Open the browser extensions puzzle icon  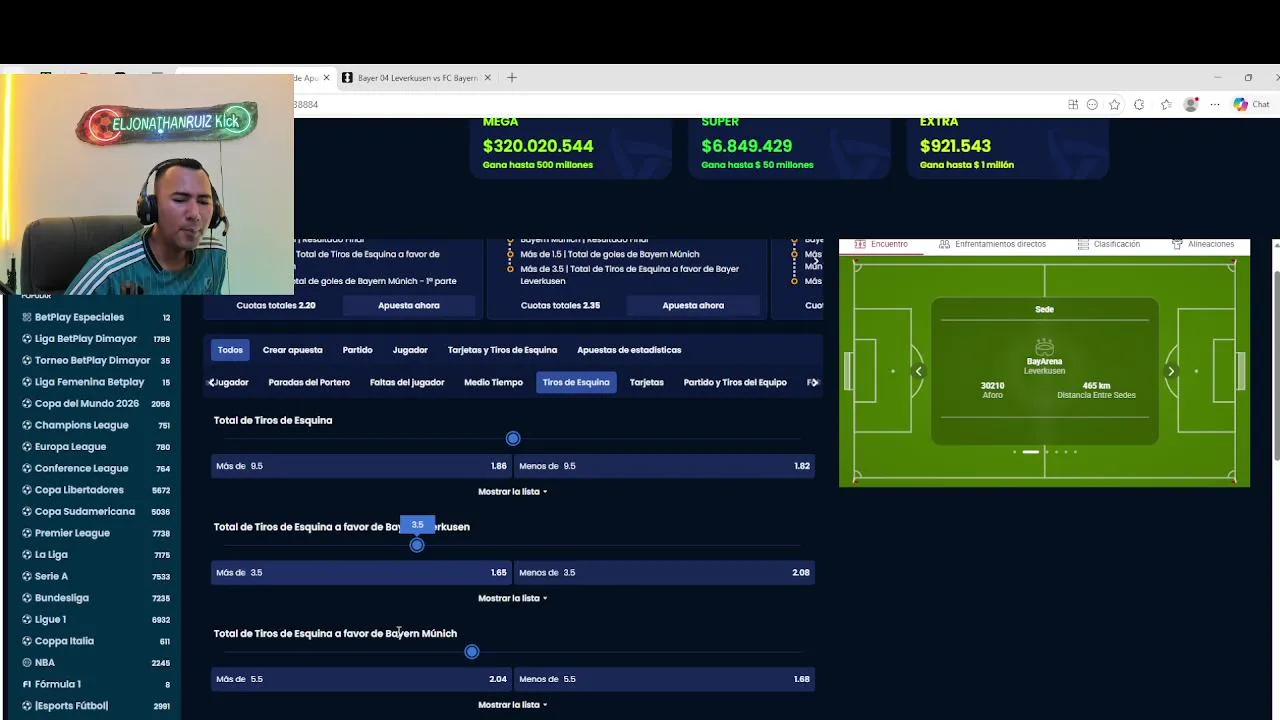tap(1139, 104)
